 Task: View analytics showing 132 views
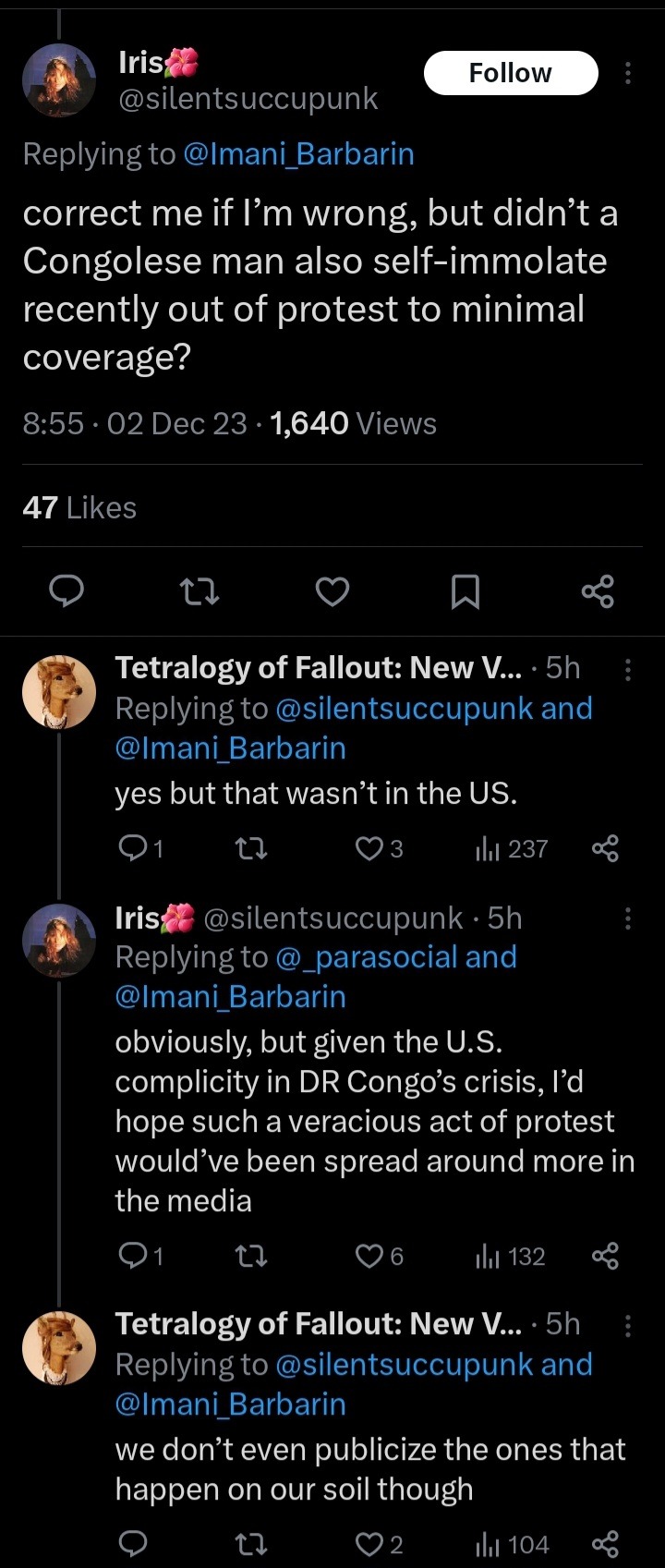(511, 1256)
